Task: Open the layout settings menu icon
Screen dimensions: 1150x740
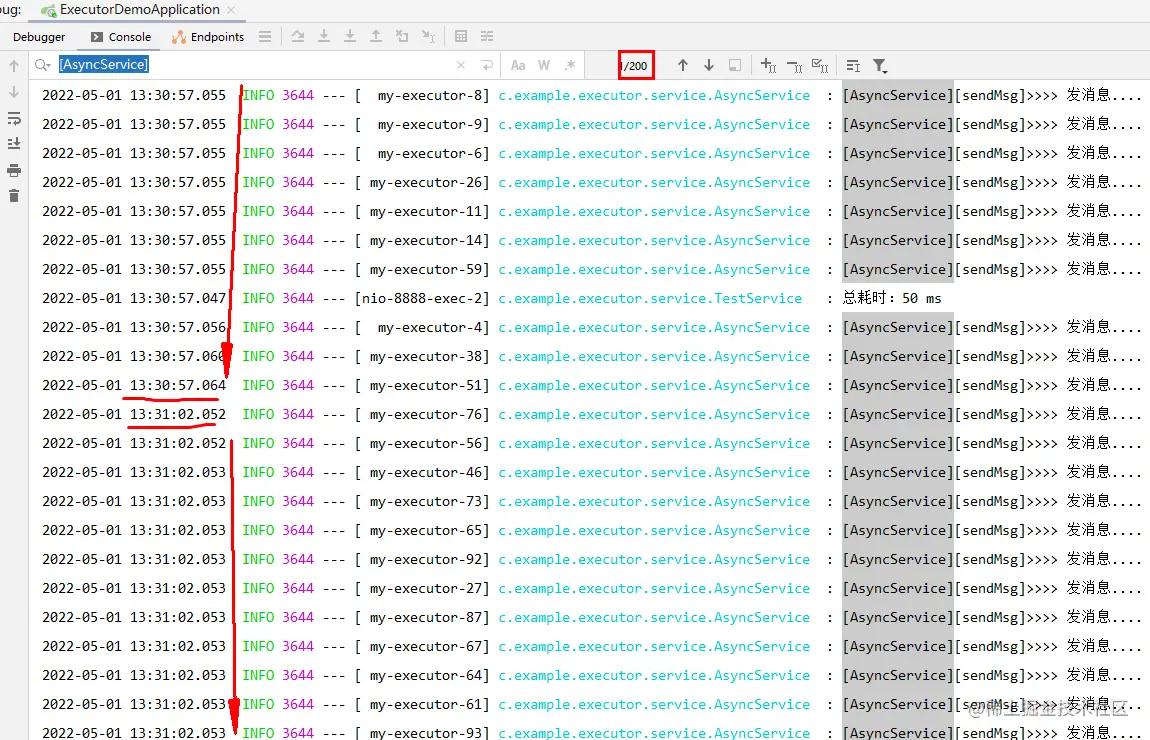Action: (x=265, y=37)
